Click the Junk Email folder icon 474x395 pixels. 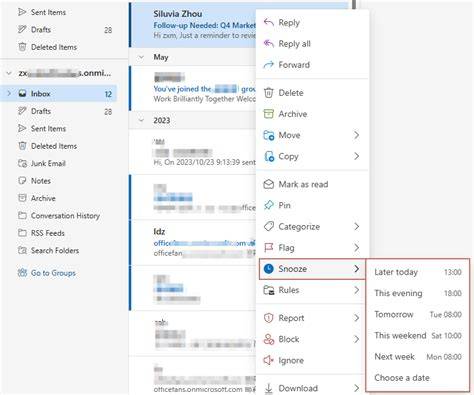pos(22,163)
